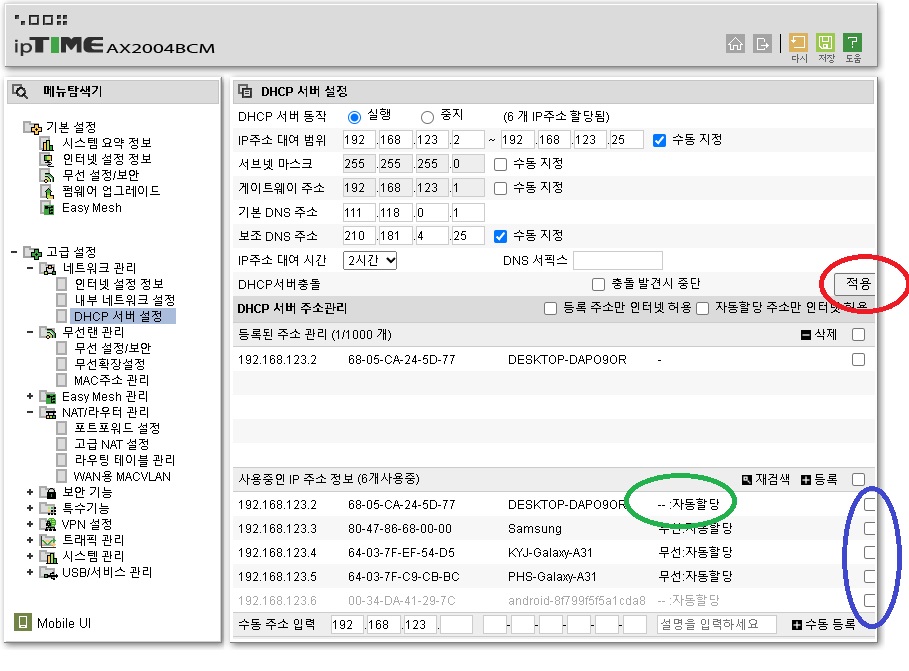Click the logout icon in header

pos(762,43)
